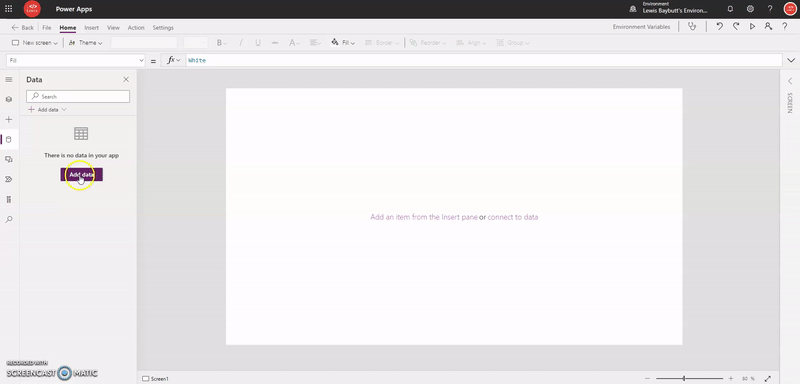Switch to the Home tab

point(67,28)
